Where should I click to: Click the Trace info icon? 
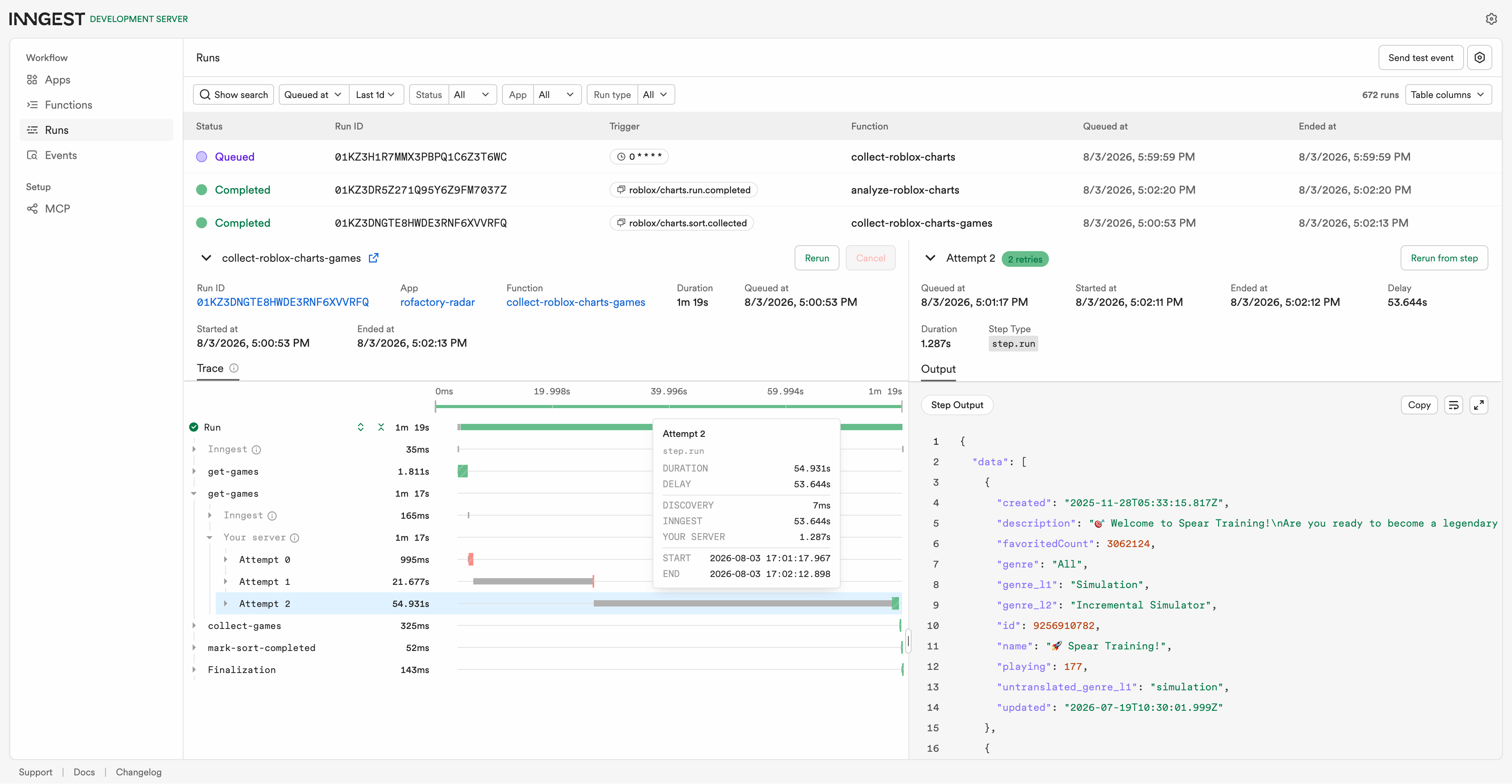(x=233, y=368)
